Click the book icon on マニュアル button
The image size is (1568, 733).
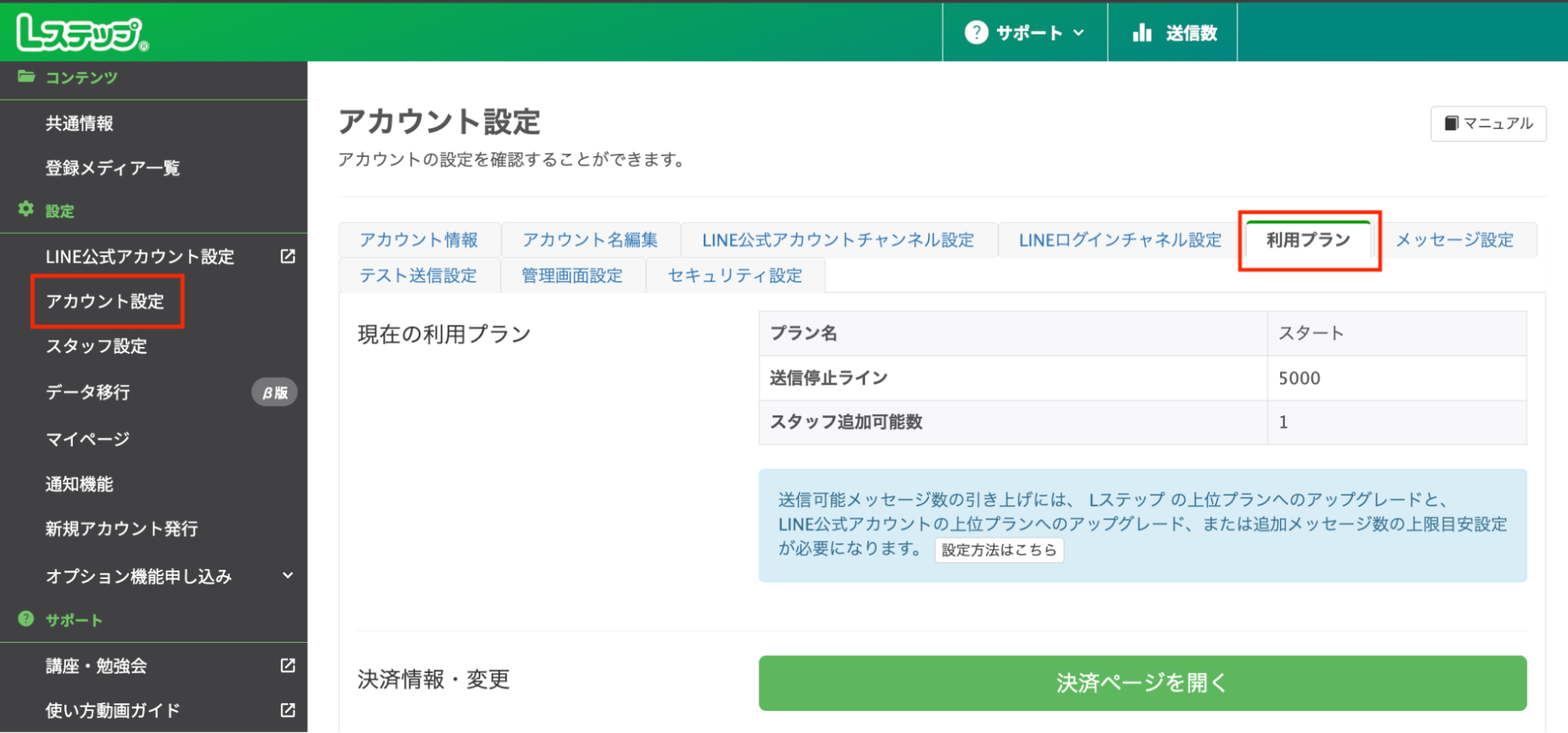[x=1450, y=123]
